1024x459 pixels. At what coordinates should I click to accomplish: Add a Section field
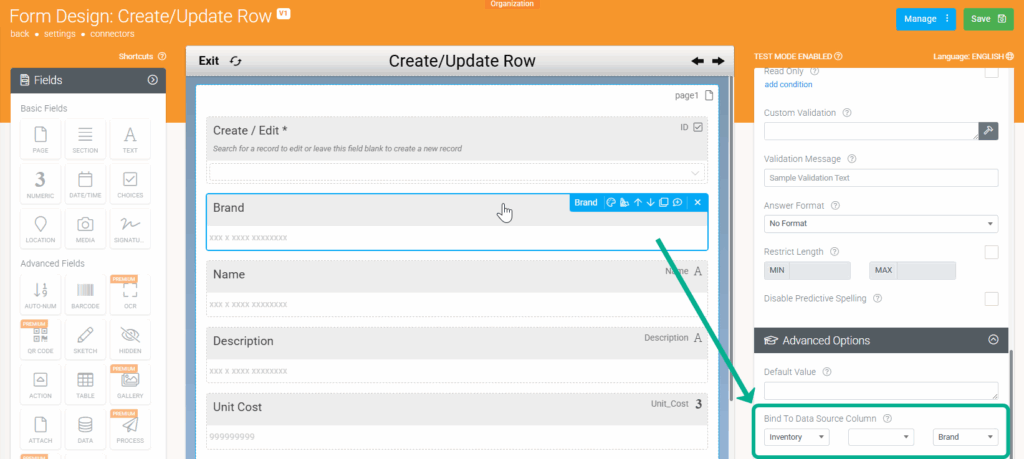pyautogui.click(x=85, y=139)
